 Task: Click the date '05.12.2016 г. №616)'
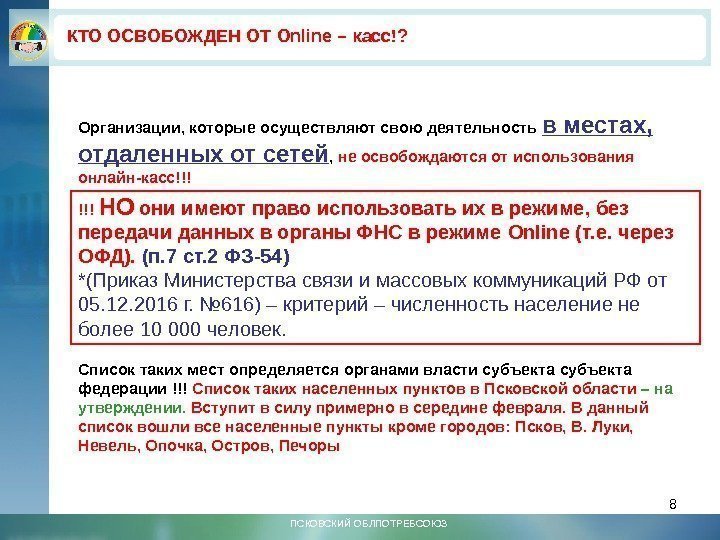coord(169,304)
